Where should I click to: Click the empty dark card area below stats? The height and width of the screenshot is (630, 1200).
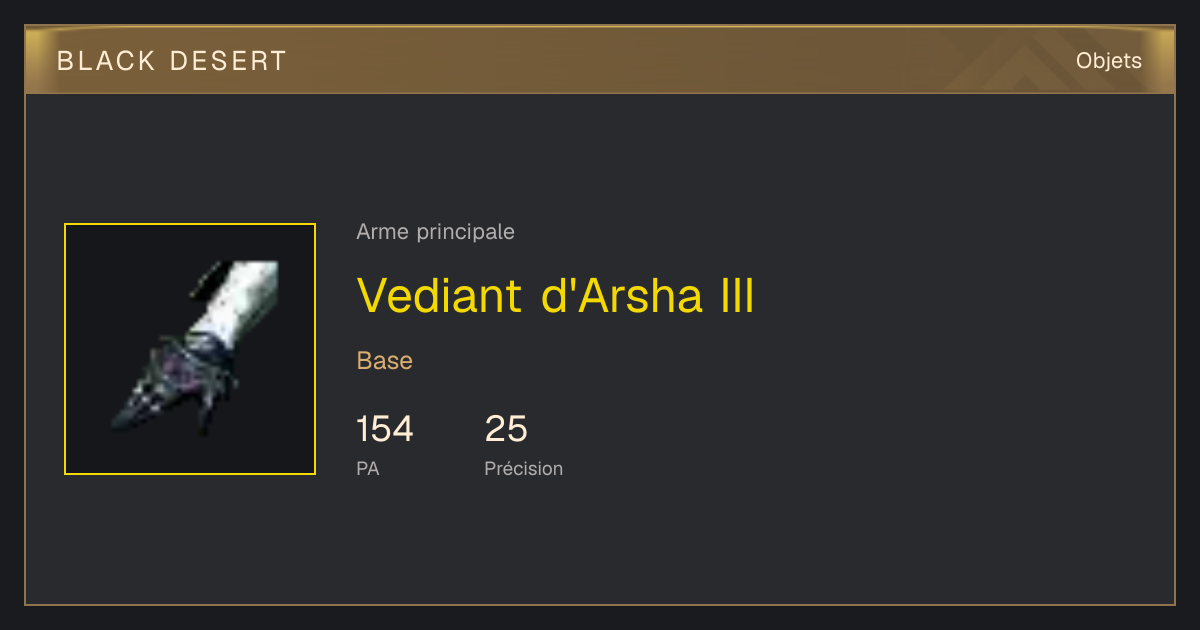pos(600,545)
